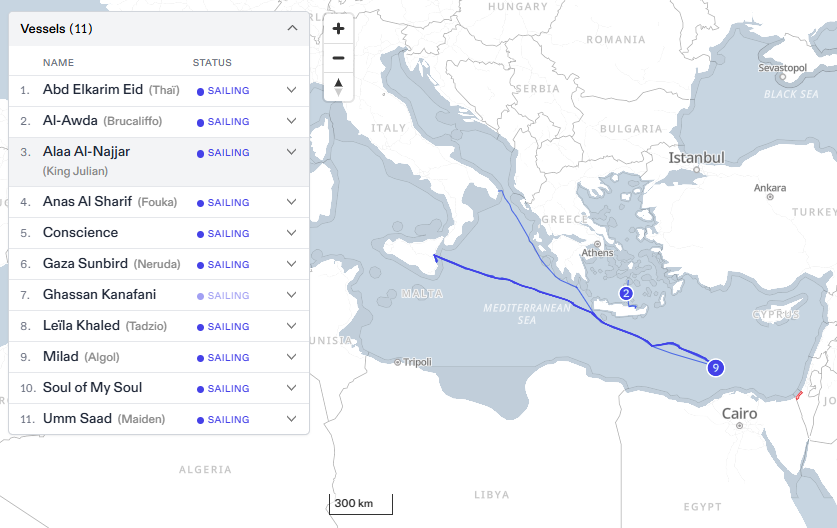This screenshot has width=837, height=528.
Task: Click the Leïla Khaled vessel entry
Action: (x=81, y=326)
